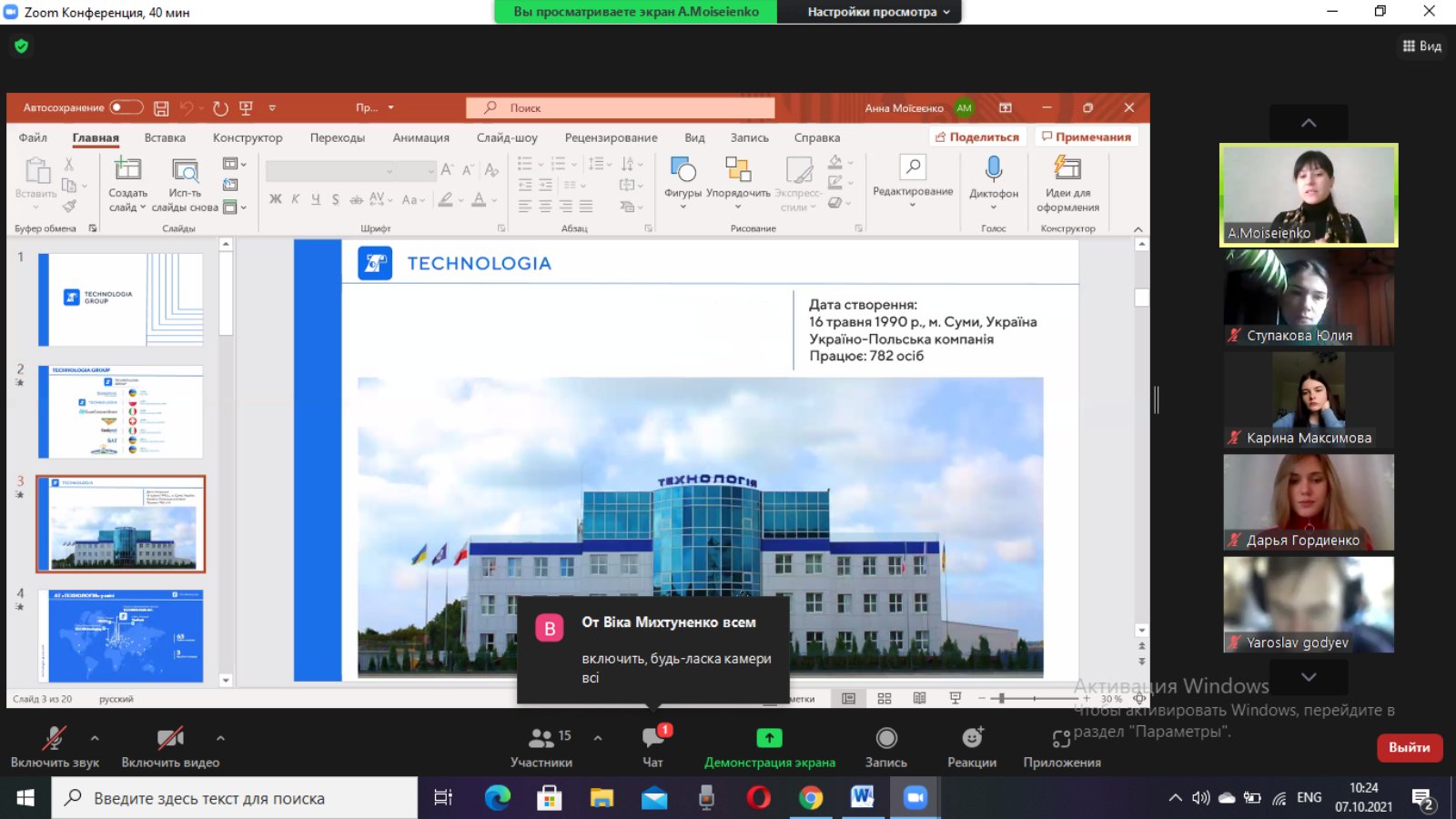Toggle the Автосохранение switch
The width and height of the screenshot is (1456, 819).
point(126,107)
